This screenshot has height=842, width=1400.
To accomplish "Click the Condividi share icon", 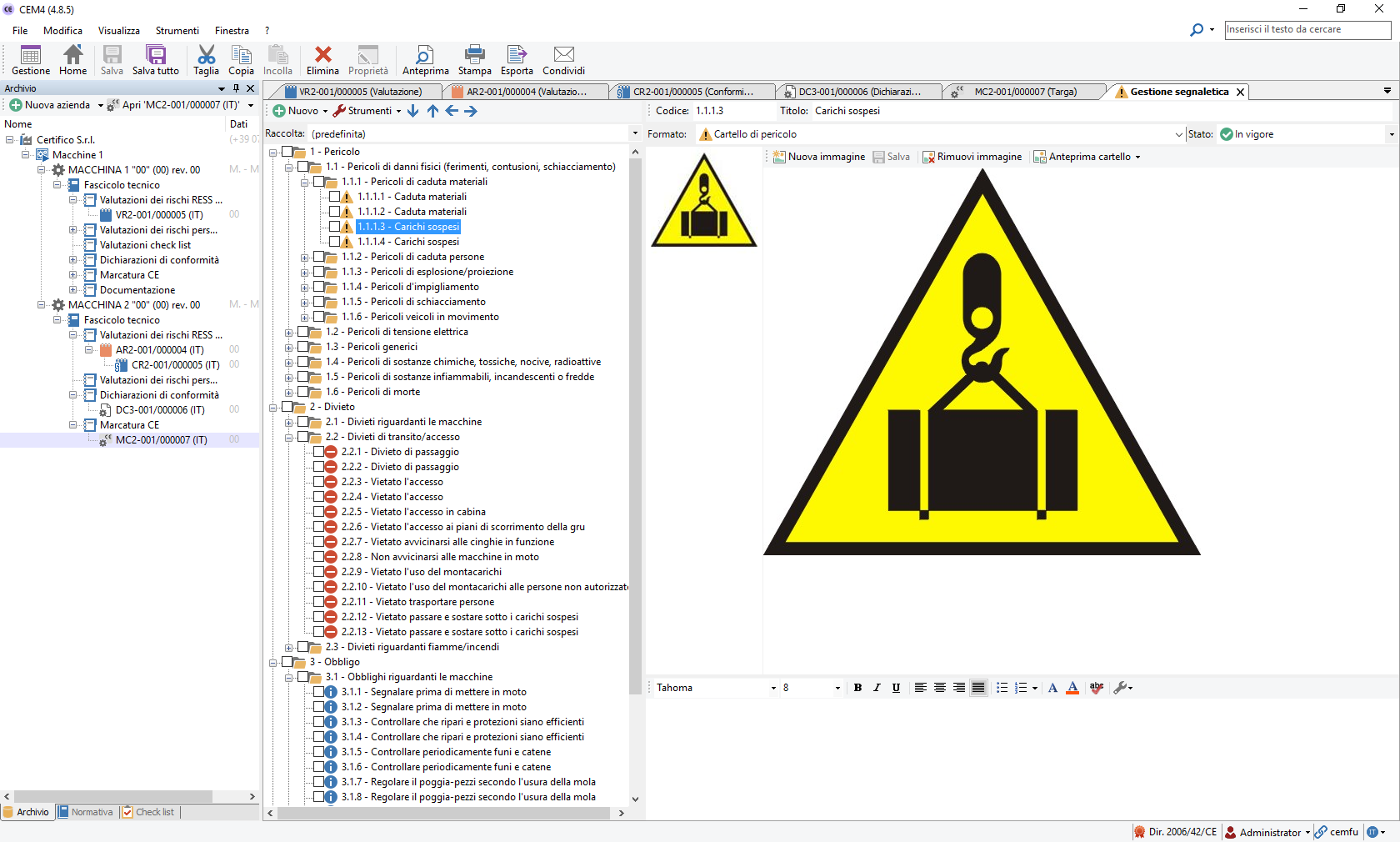I will 563,56.
